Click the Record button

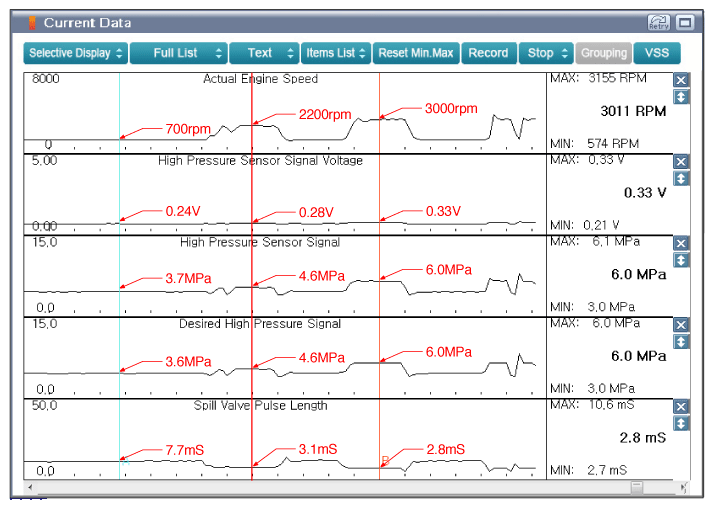pos(489,53)
